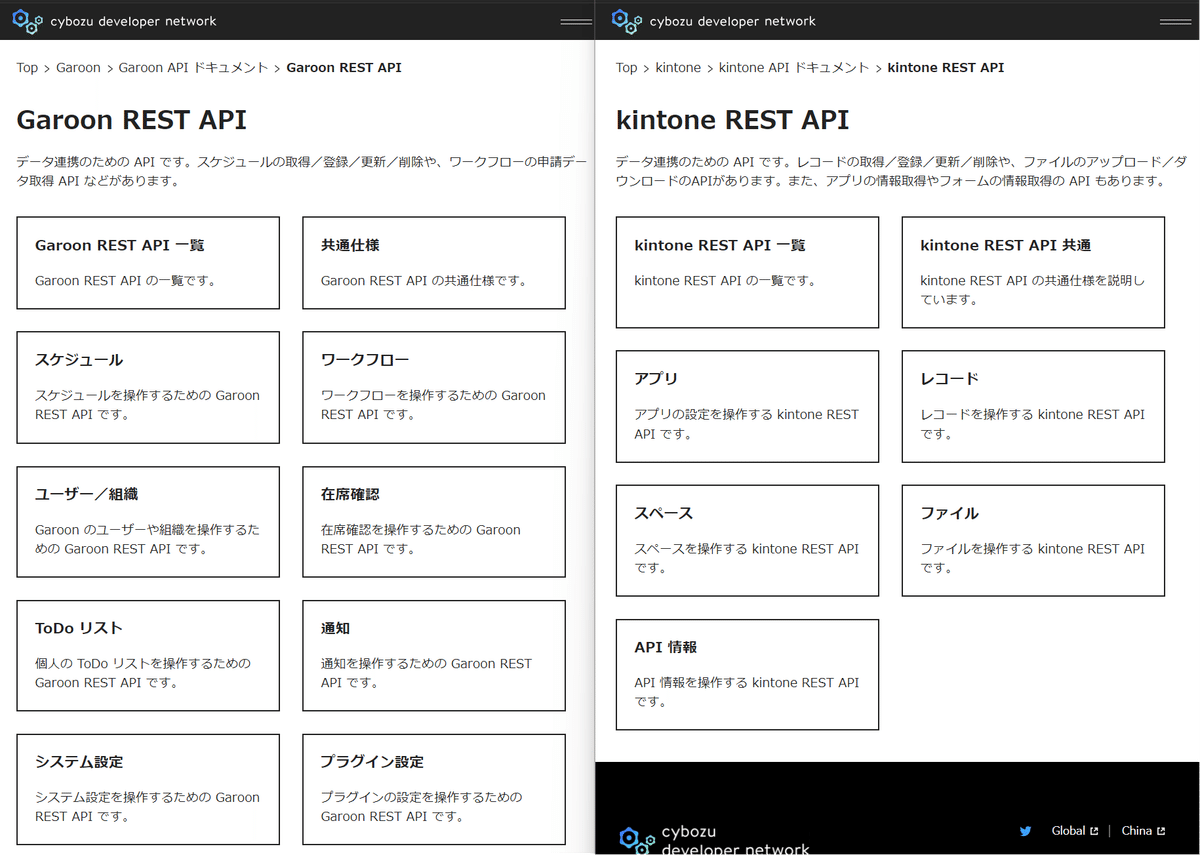Image resolution: width=1200 pixels, height=855 pixels.
Task: Open the スケジュール card
Action: coord(148,387)
